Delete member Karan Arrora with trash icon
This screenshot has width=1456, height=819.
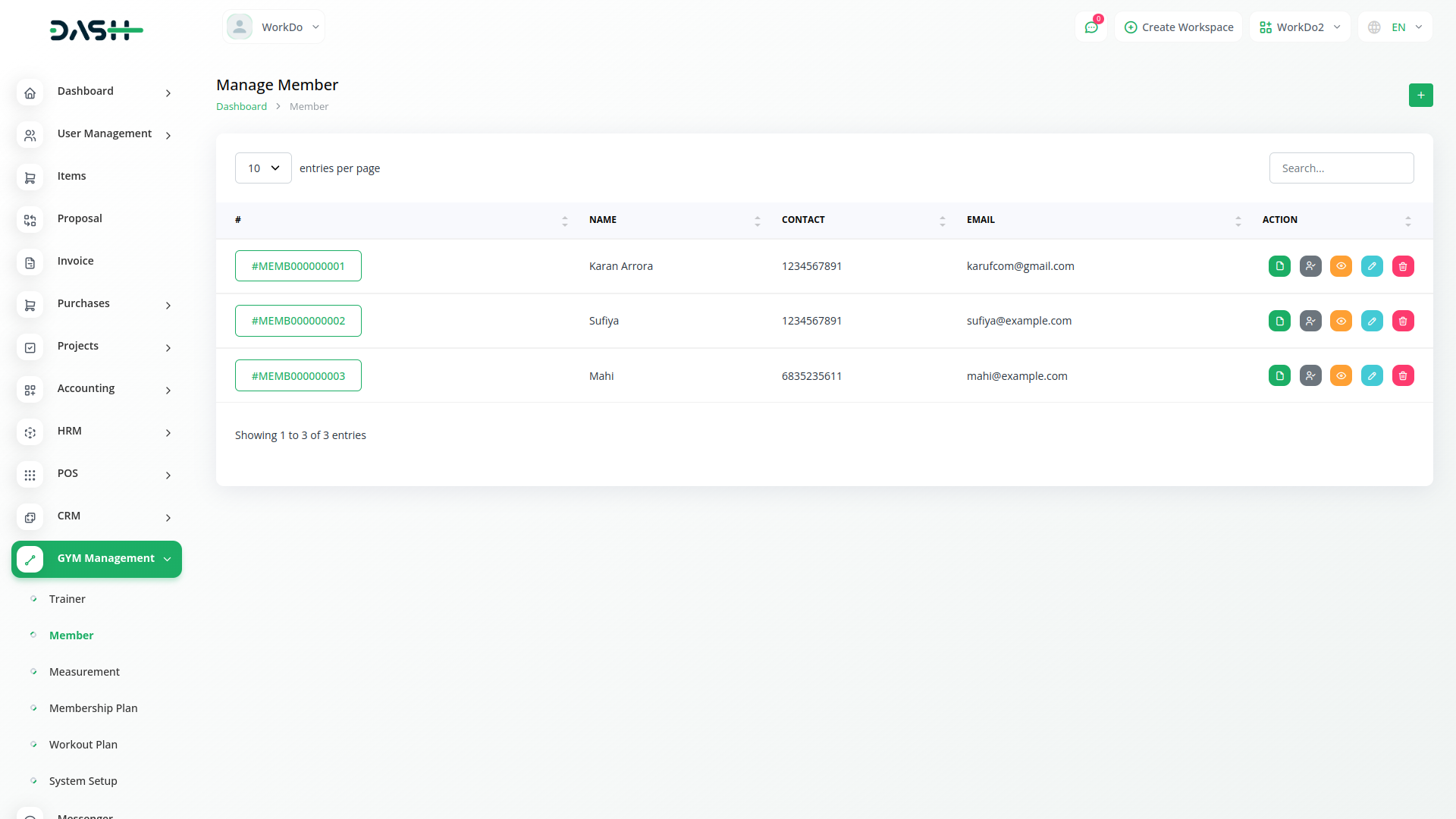click(1403, 266)
